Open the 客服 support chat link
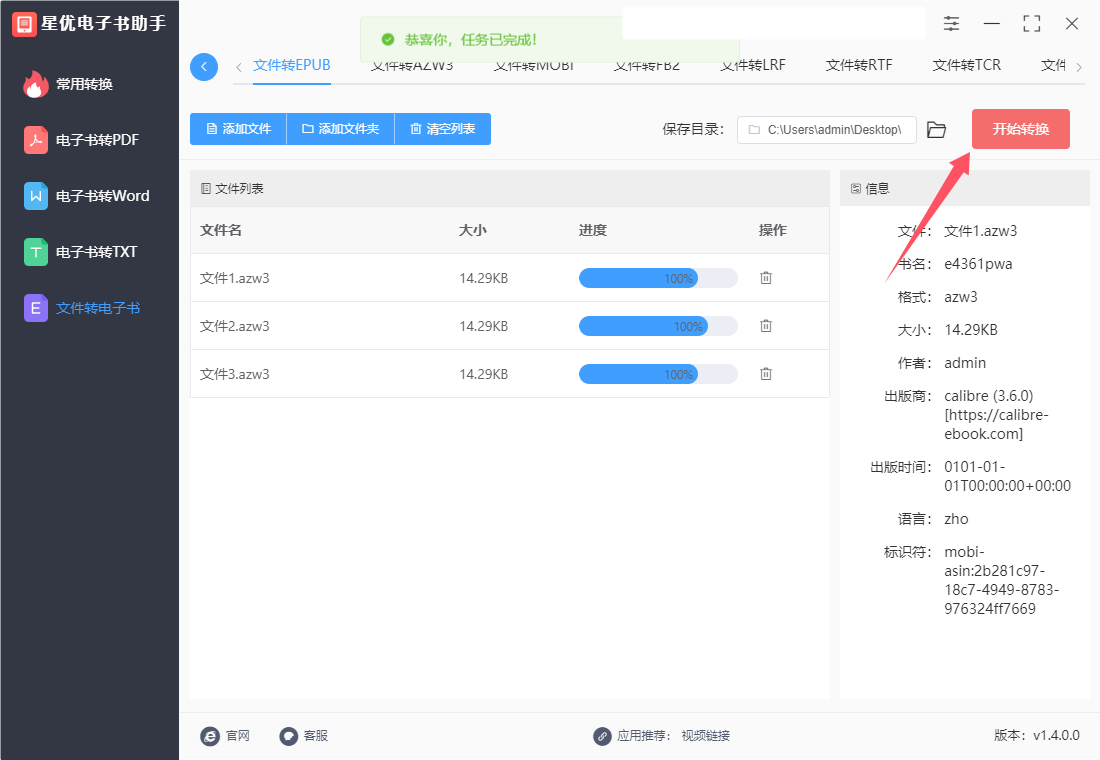 (304, 735)
